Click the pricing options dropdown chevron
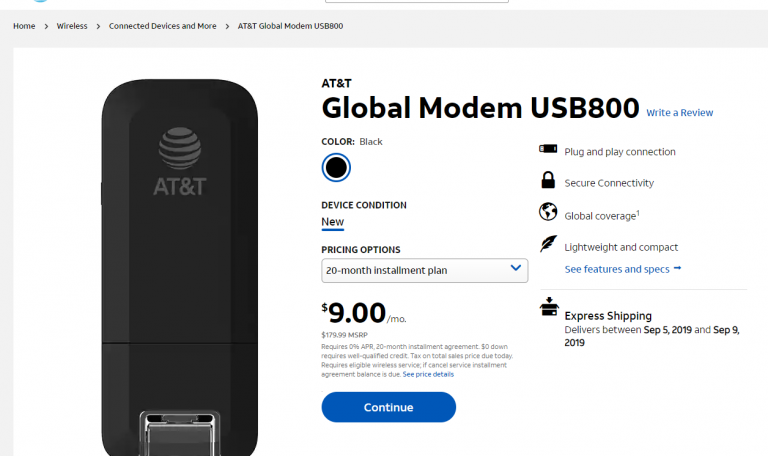The height and width of the screenshot is (456, 768). [516, 268]
